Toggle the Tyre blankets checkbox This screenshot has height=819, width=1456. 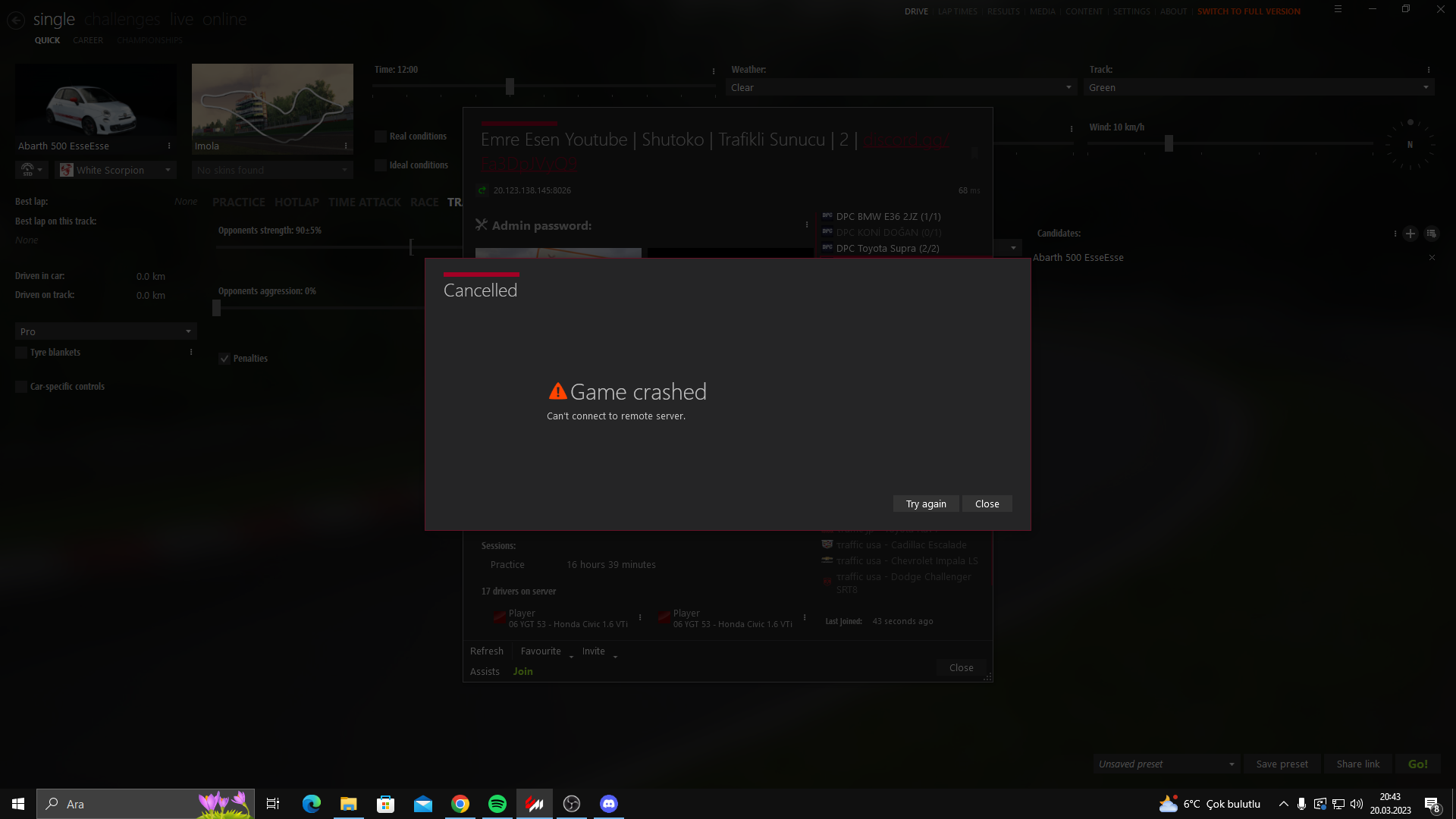[21, 353]
